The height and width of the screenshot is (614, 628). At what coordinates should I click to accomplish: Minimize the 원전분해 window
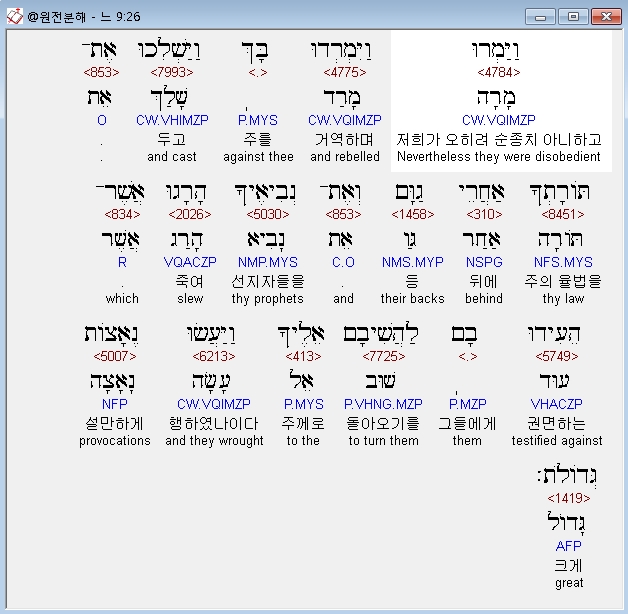coord(540,17)
